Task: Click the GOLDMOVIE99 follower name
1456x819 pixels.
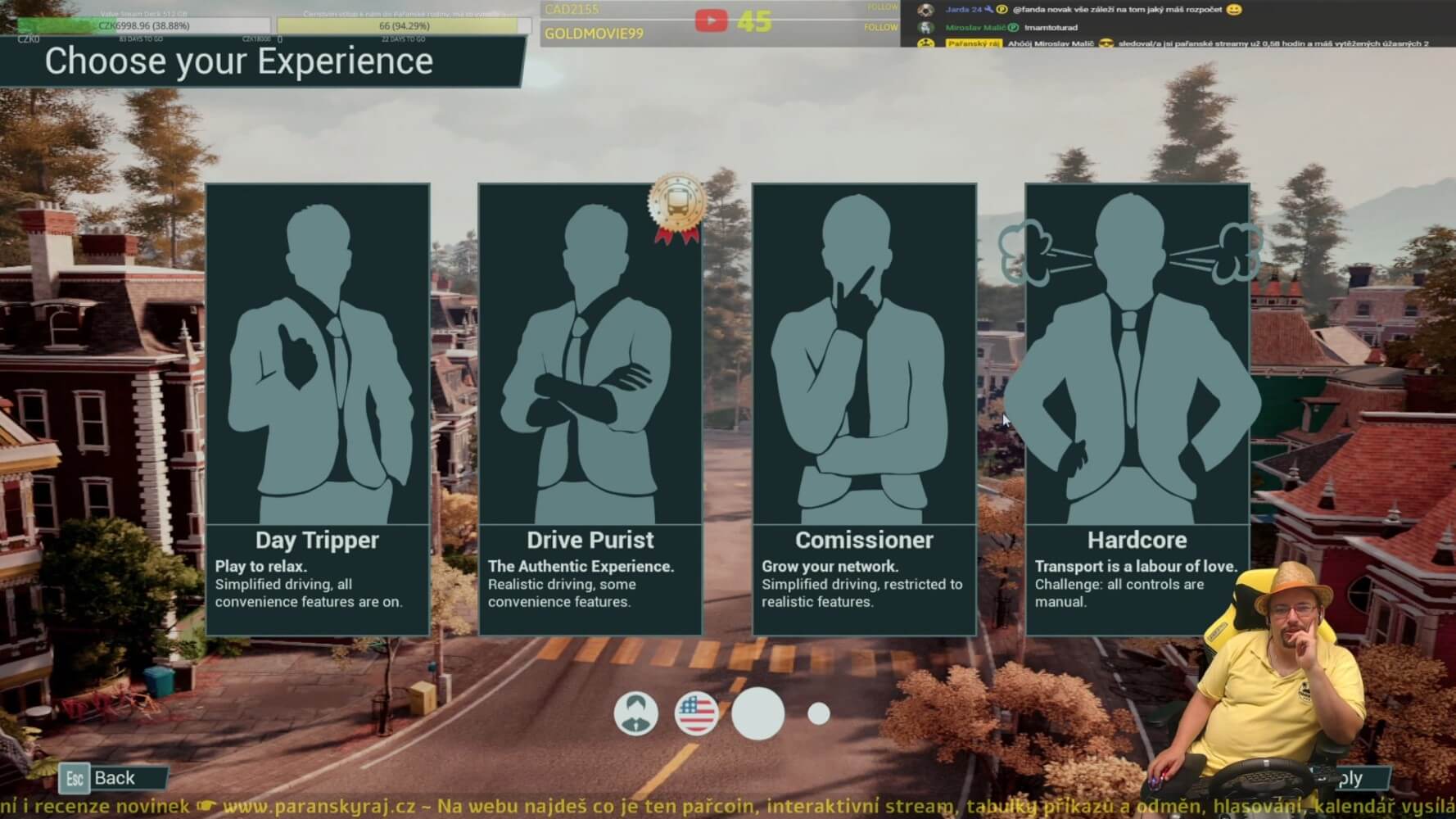Action: [x=594, y=34]
